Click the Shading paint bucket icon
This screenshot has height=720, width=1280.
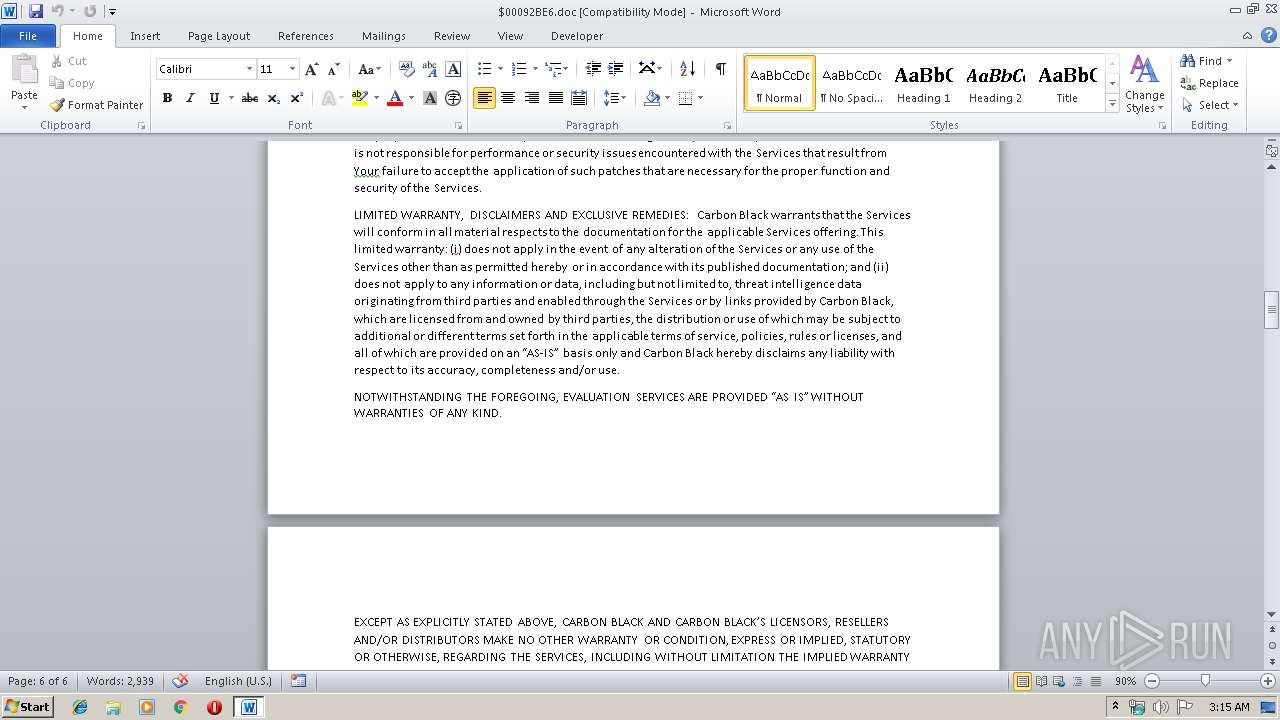click(652, 98)
